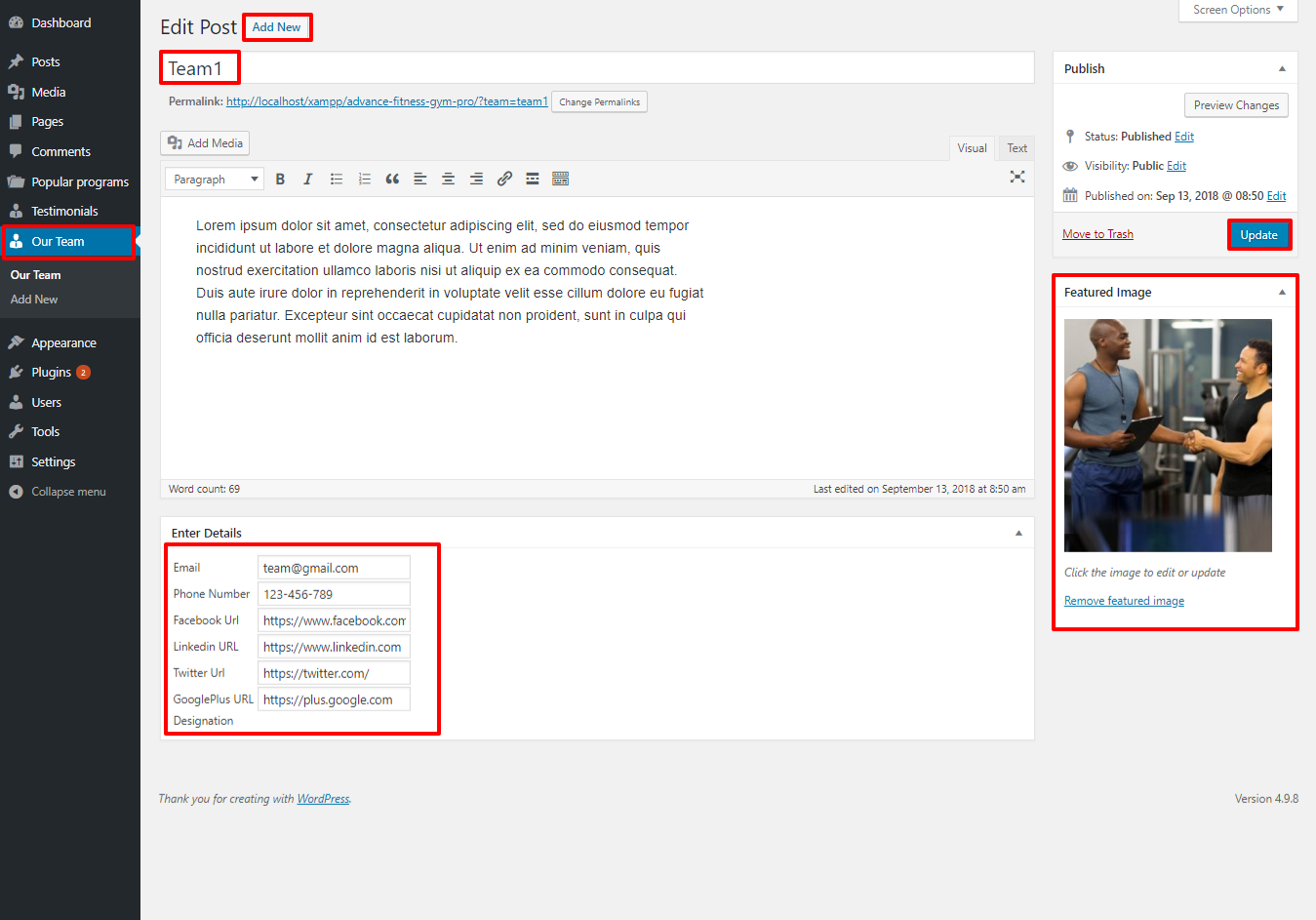Screen dimensions: 1316x920
Task: Open Appearance in the sidebar menu
Action: click(x=63, y=343)
